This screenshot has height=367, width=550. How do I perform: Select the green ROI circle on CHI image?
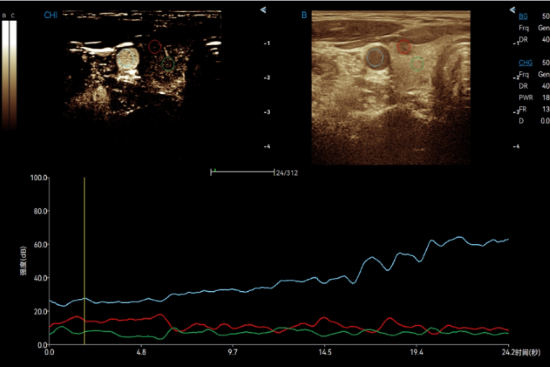click(168, 64)
